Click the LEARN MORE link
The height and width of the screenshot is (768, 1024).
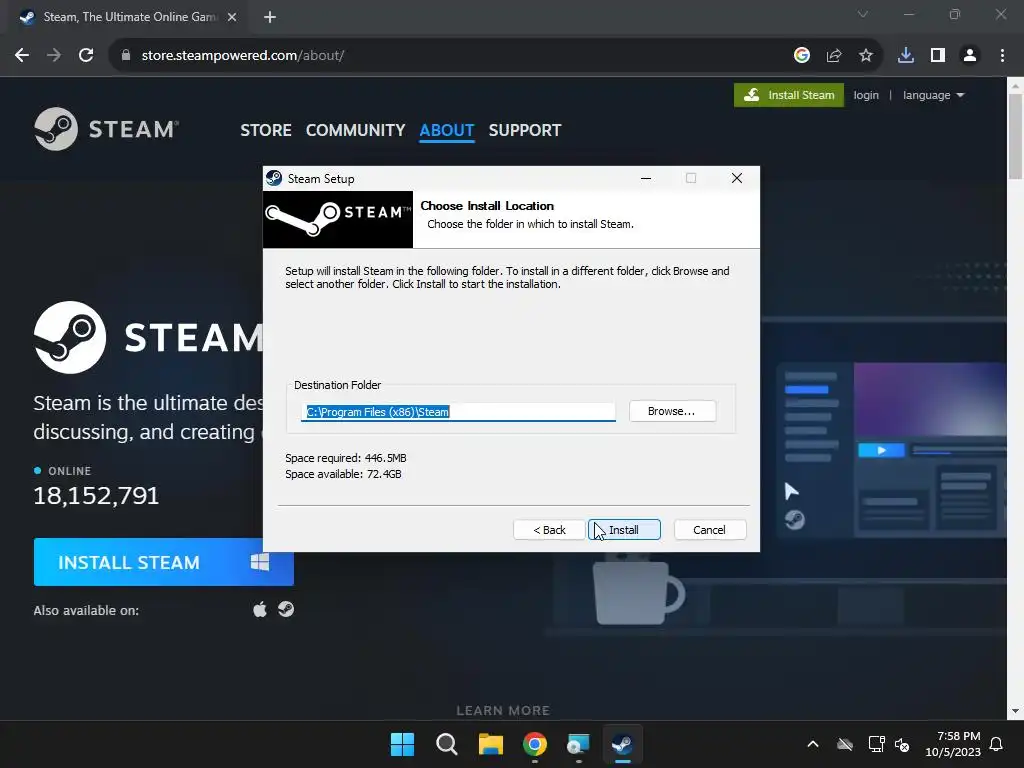(x=503, y=711)
